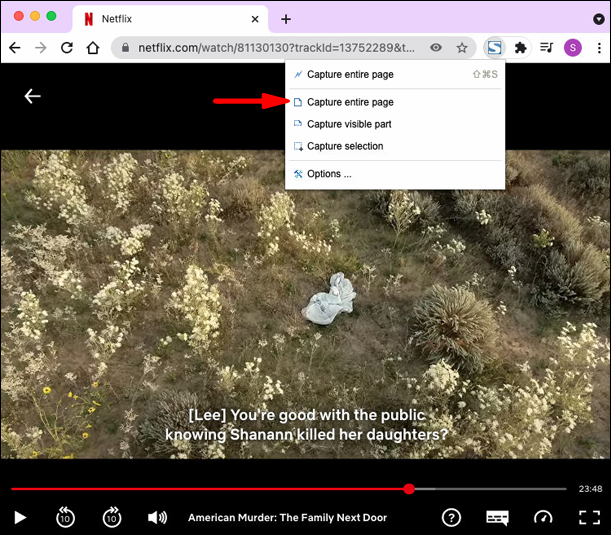
Task: Choose Capture entire page with shortcut ⇧⌘S
Action: pos(395,74)
